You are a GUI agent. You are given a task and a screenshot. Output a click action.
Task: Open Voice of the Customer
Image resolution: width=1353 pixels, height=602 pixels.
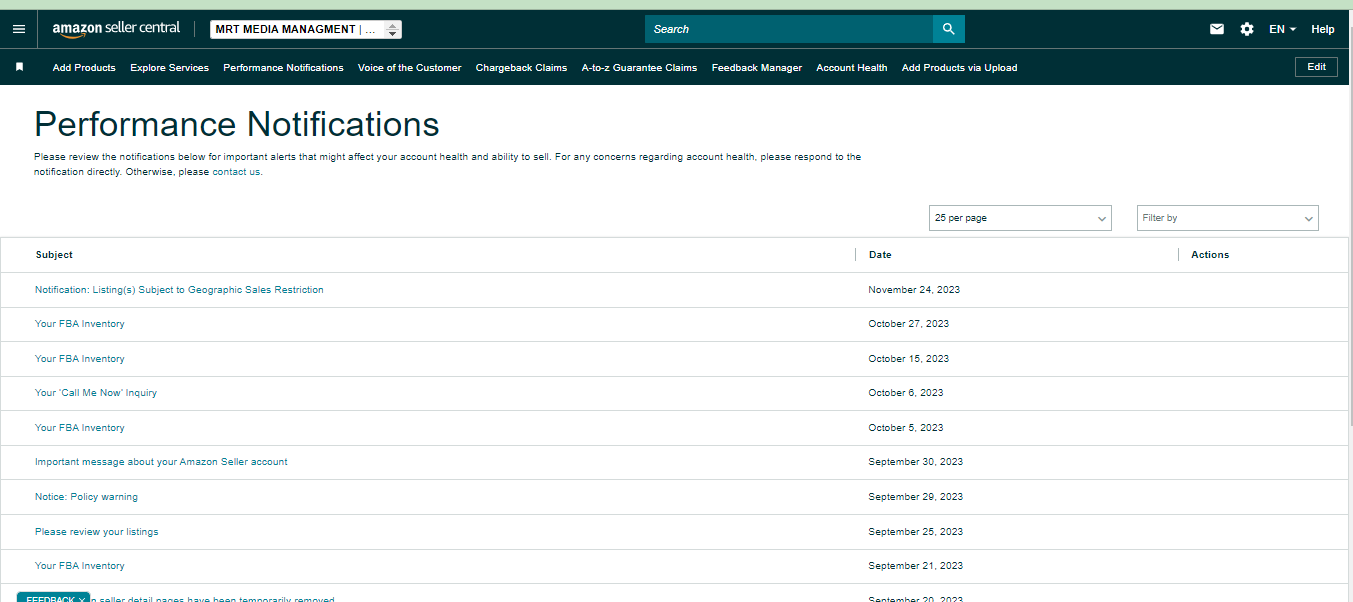pos(410,68)
